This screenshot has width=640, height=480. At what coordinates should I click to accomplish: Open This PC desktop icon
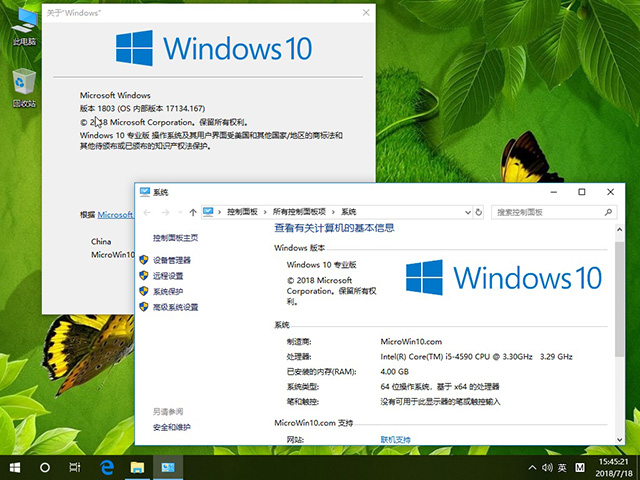coord(24,25)
